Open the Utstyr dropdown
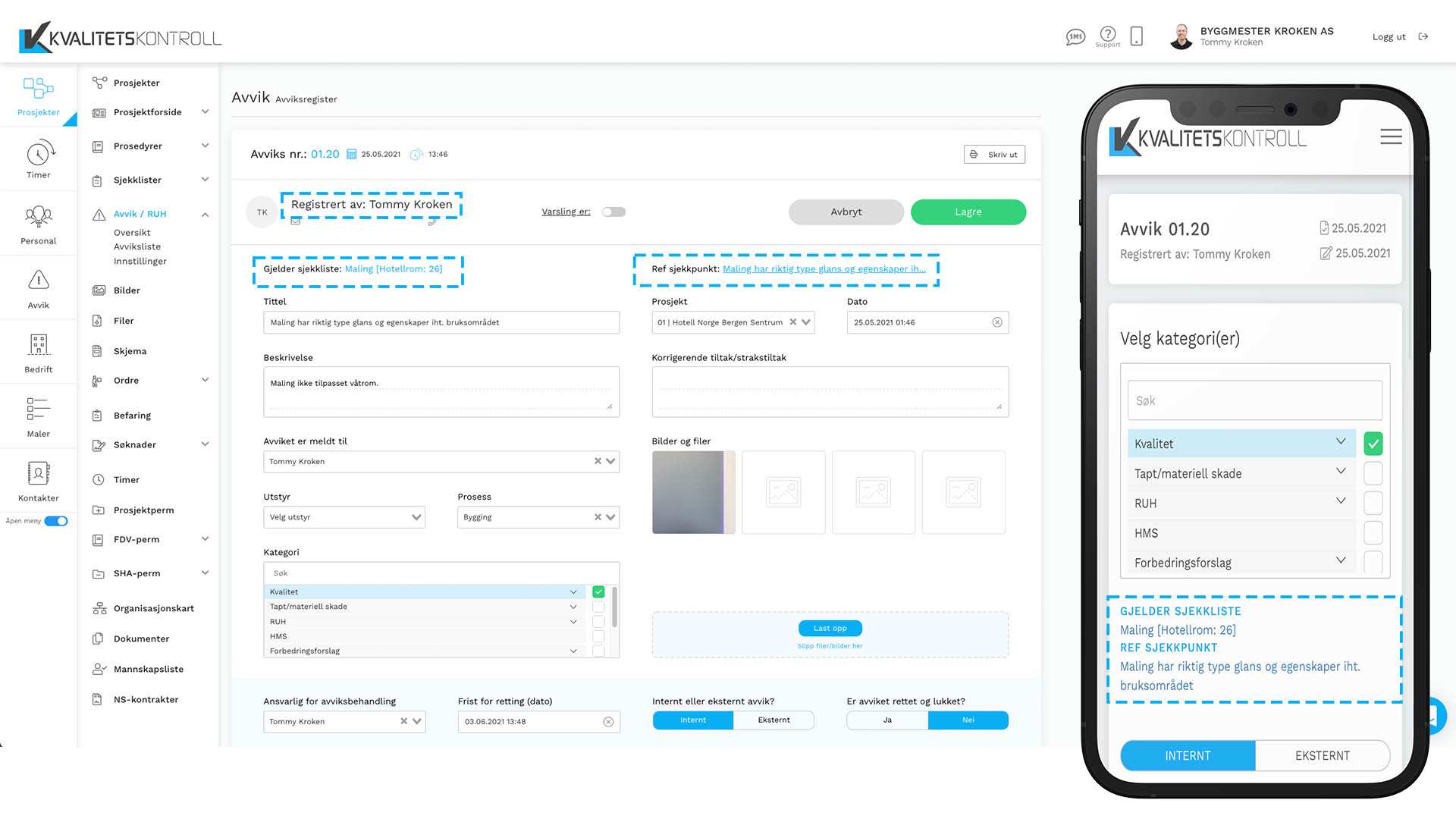The image size is (1456, 819). [344, 517]
